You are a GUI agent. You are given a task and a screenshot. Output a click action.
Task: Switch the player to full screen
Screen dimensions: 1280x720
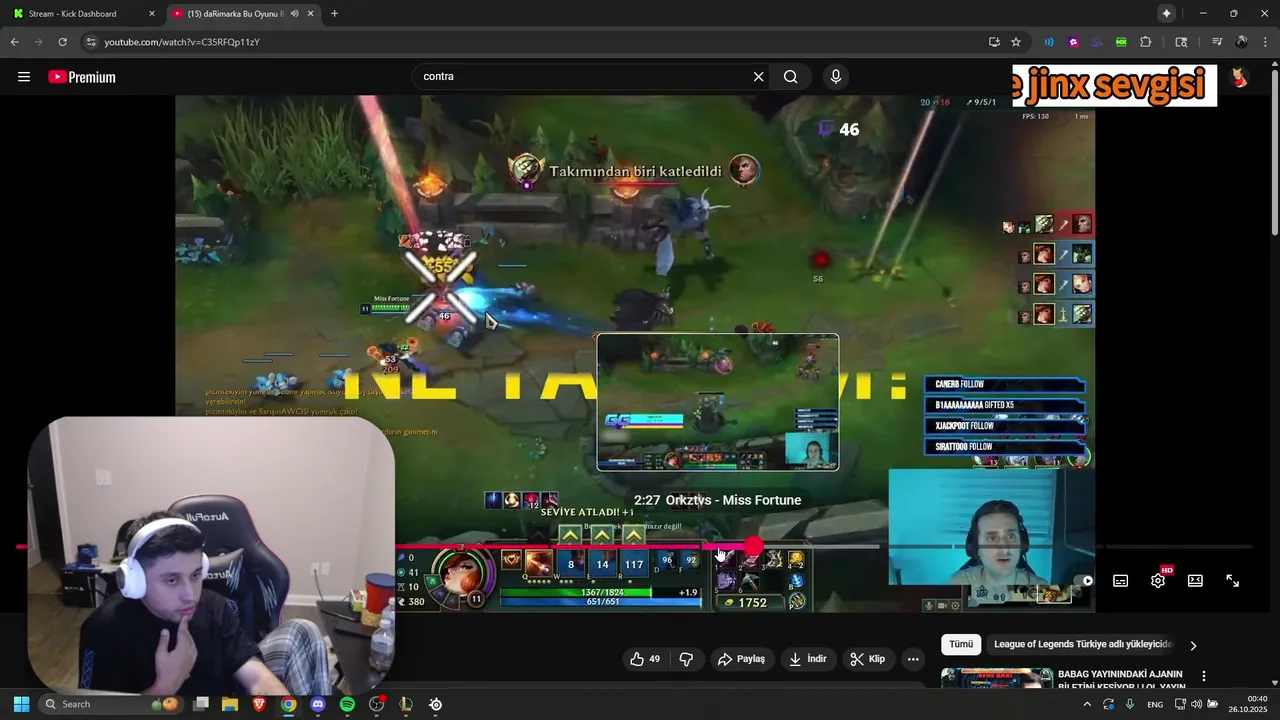1233,581
